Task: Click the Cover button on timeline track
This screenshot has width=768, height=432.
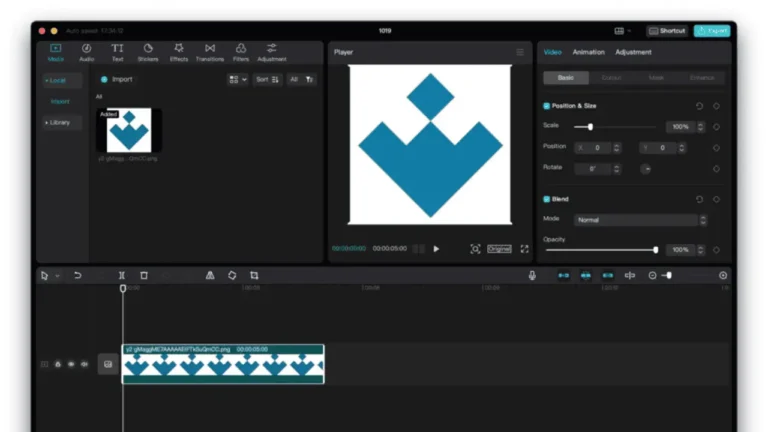Action: (108, 364)
